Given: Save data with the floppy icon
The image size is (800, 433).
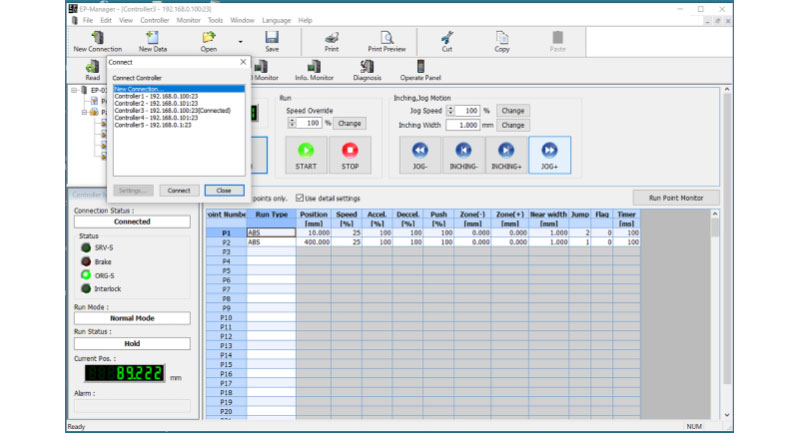Looking at the screenshot, I should 271,41.
